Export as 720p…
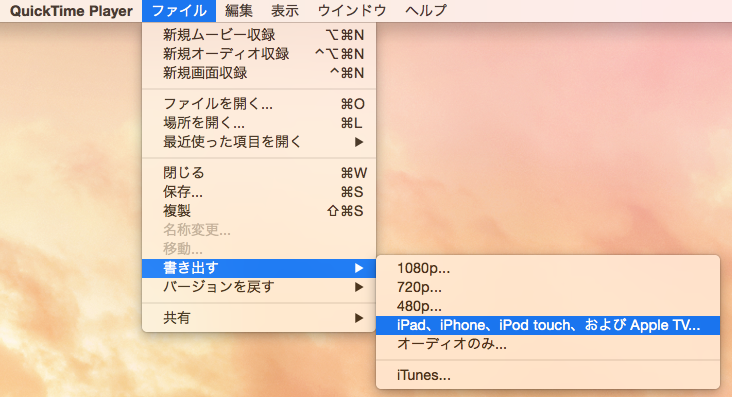Screen dimensions: 732x397 point(548,287)
